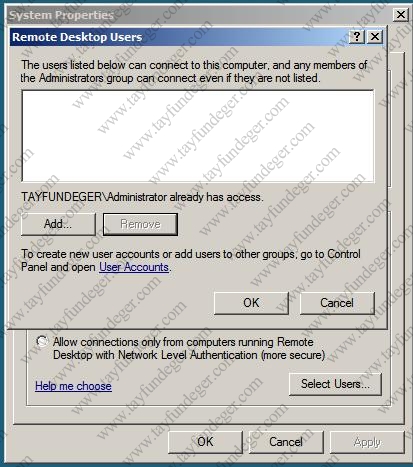
Task: Open the User Accounts link
Action: 134,267
